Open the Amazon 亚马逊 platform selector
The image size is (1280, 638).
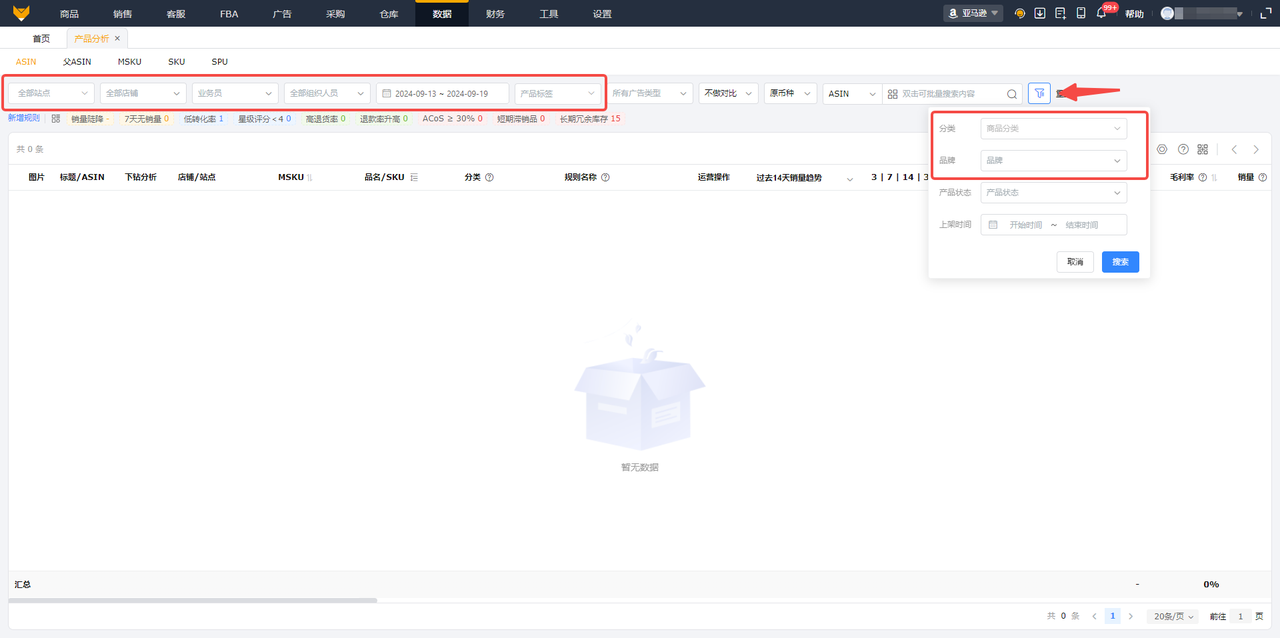(x=973, y=13)
